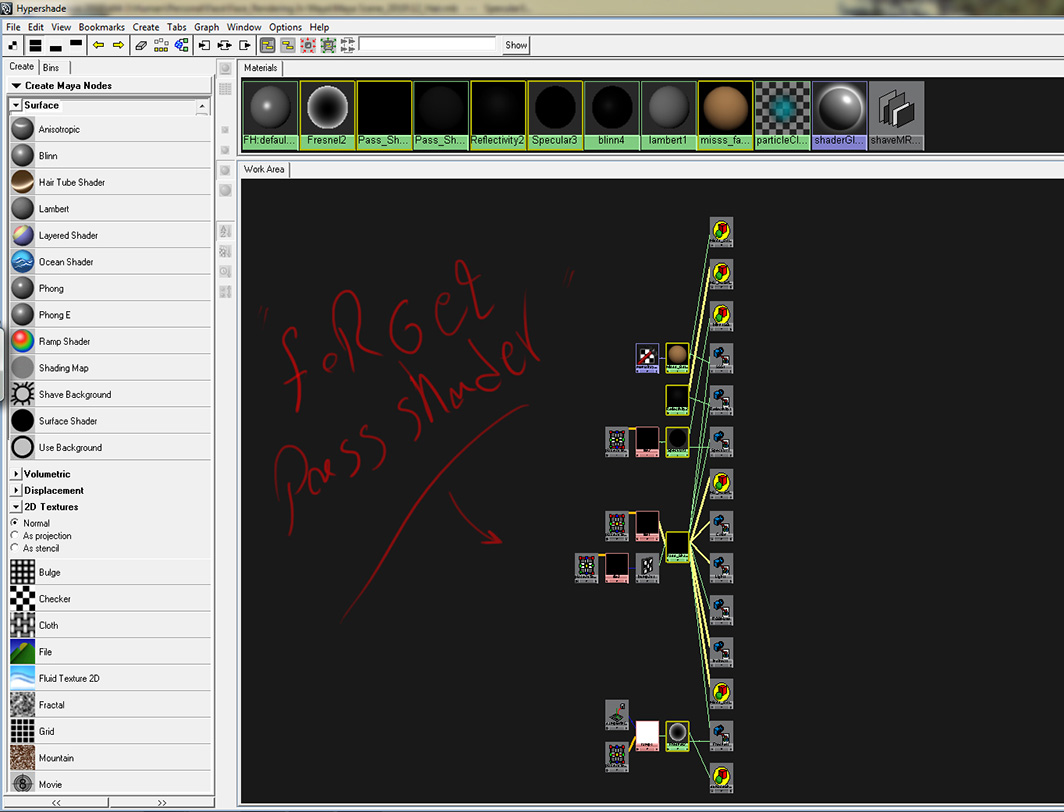Select the Blinn surface shader icon
The width and height of the screenshot is (1064, 812).
coord(23,156)
